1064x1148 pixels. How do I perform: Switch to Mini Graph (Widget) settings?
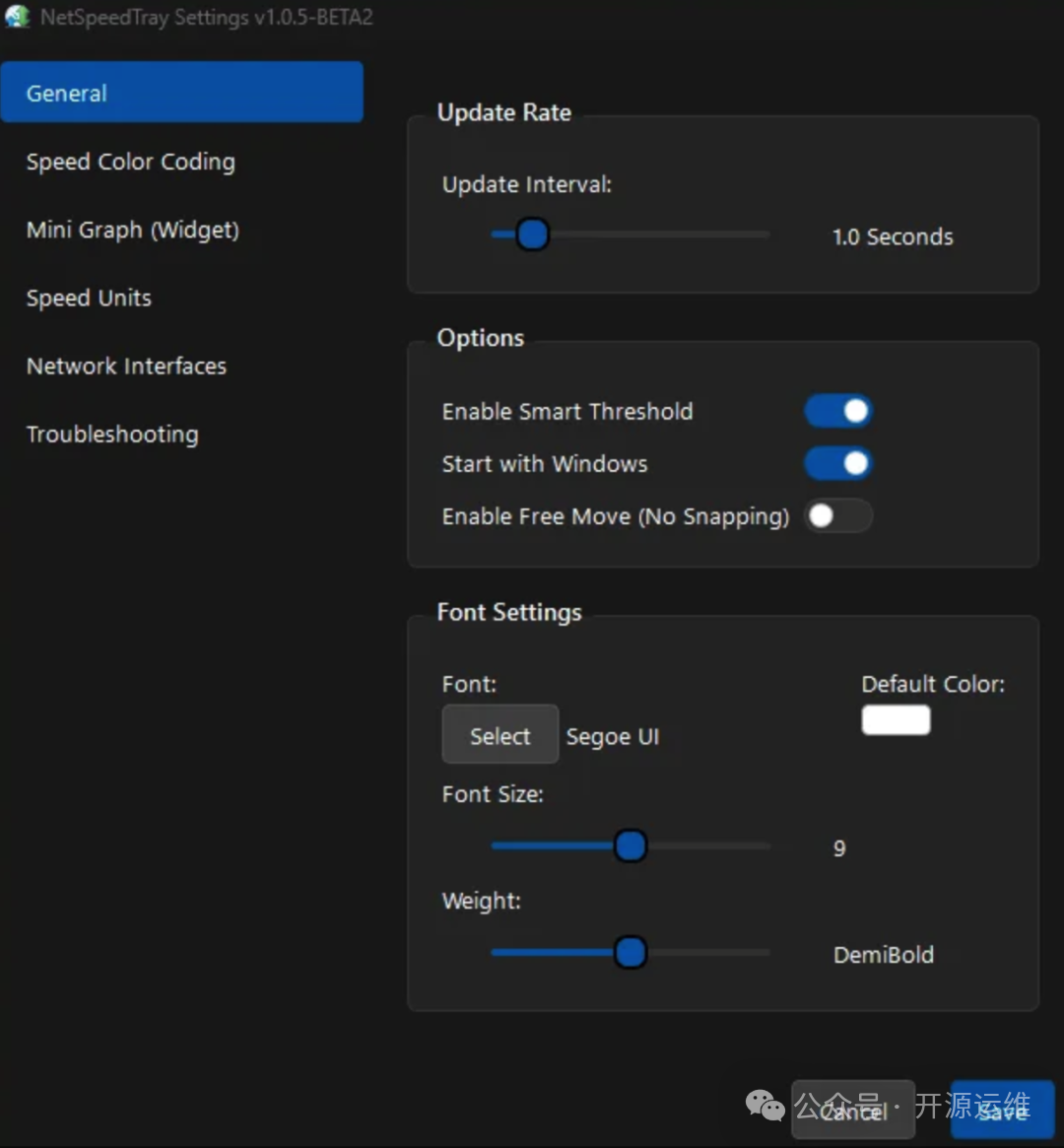click(x=133, y=230)
